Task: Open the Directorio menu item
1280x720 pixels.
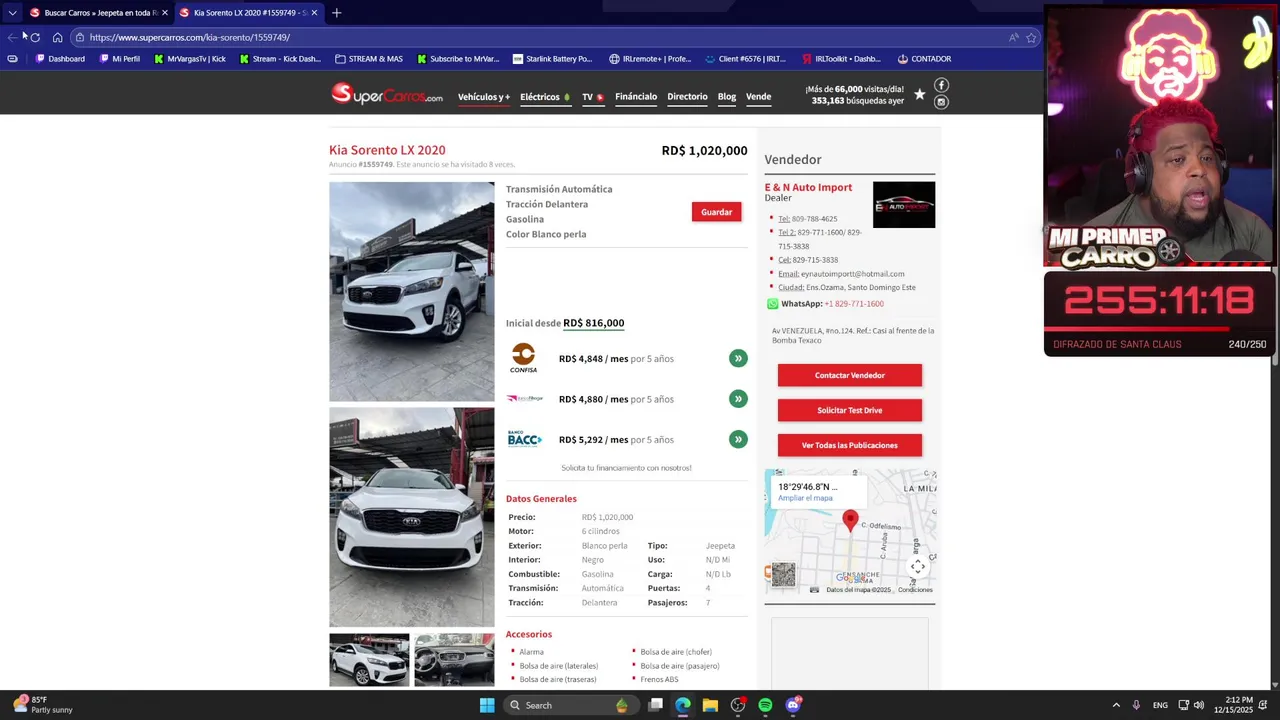Action: 687,97
